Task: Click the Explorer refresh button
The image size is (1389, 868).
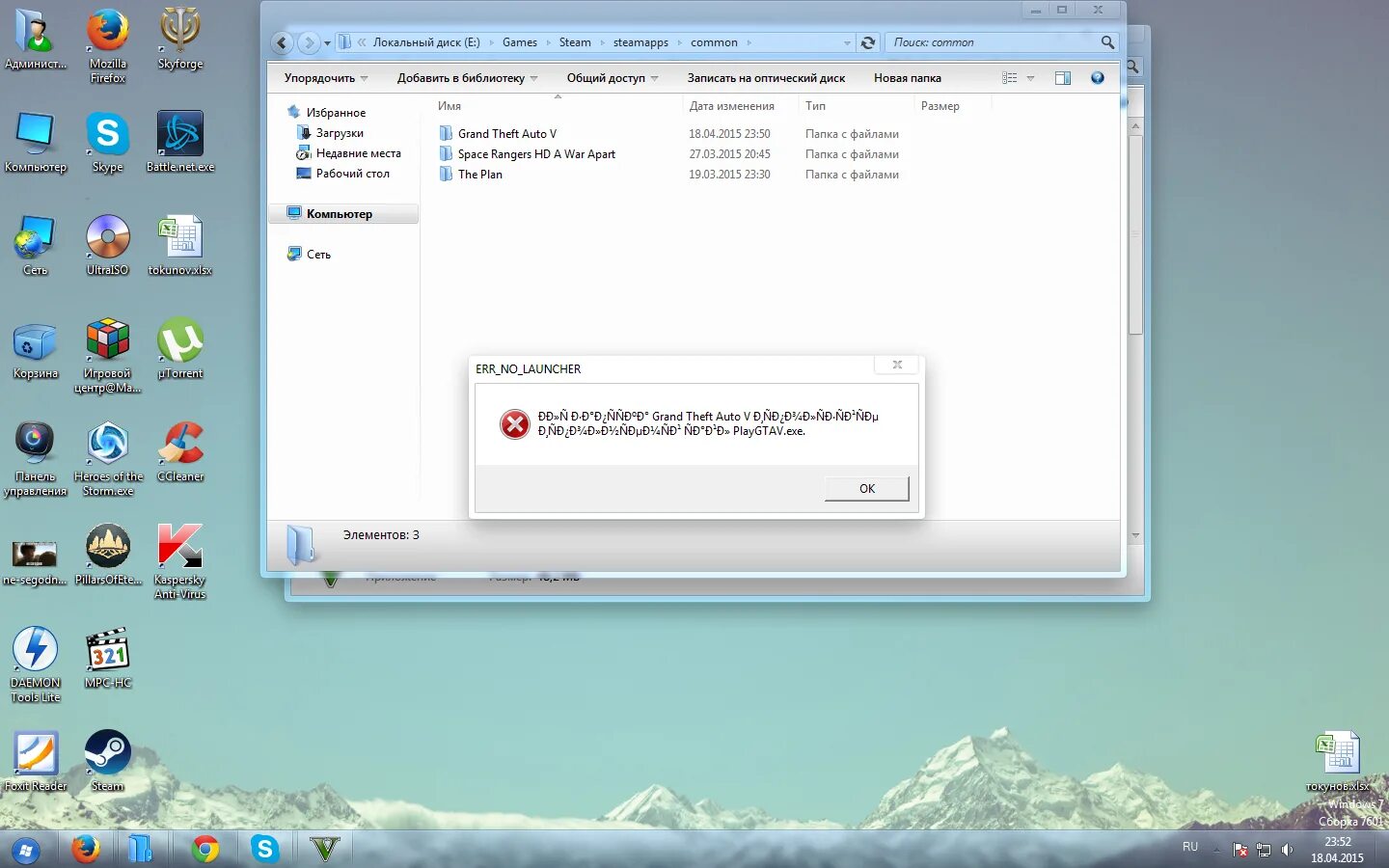Action: [x=868, y=42]
